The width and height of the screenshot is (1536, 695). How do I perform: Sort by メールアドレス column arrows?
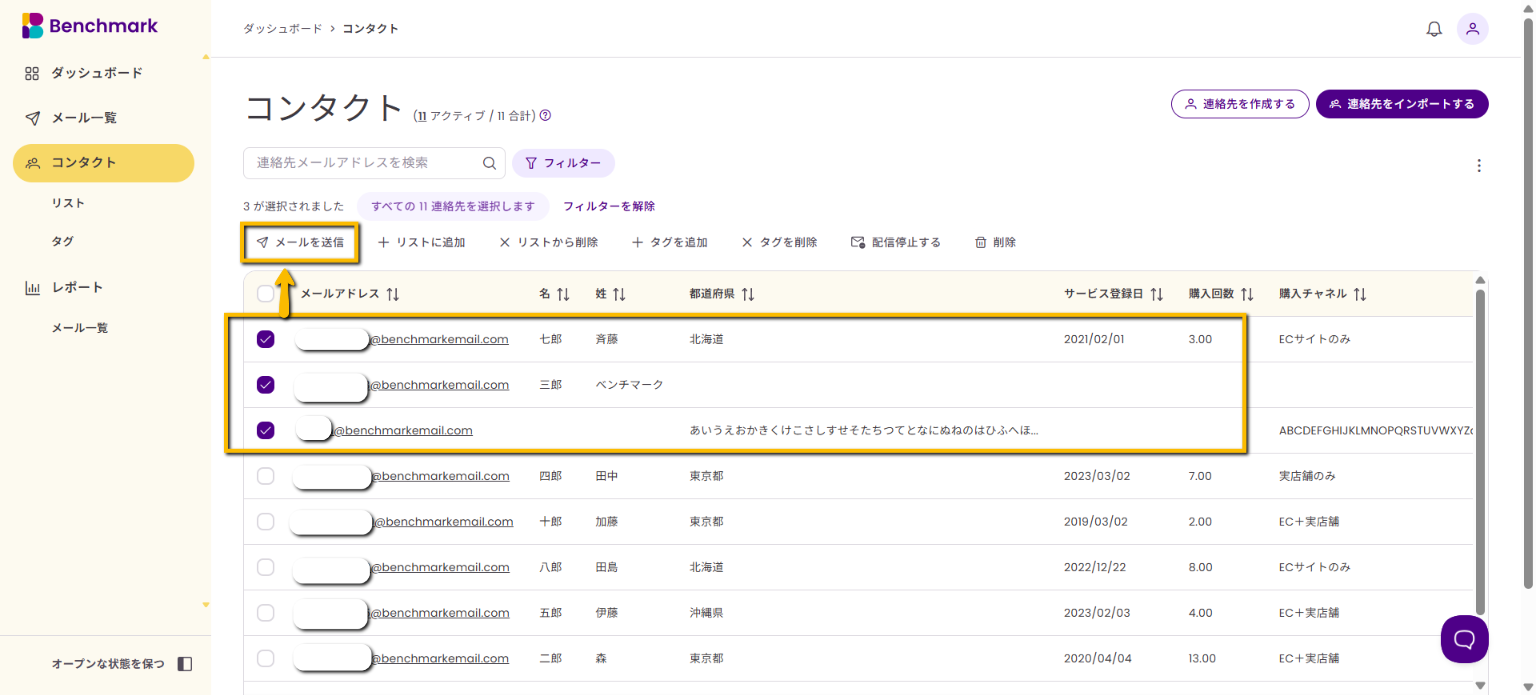[x=393, y=294]
